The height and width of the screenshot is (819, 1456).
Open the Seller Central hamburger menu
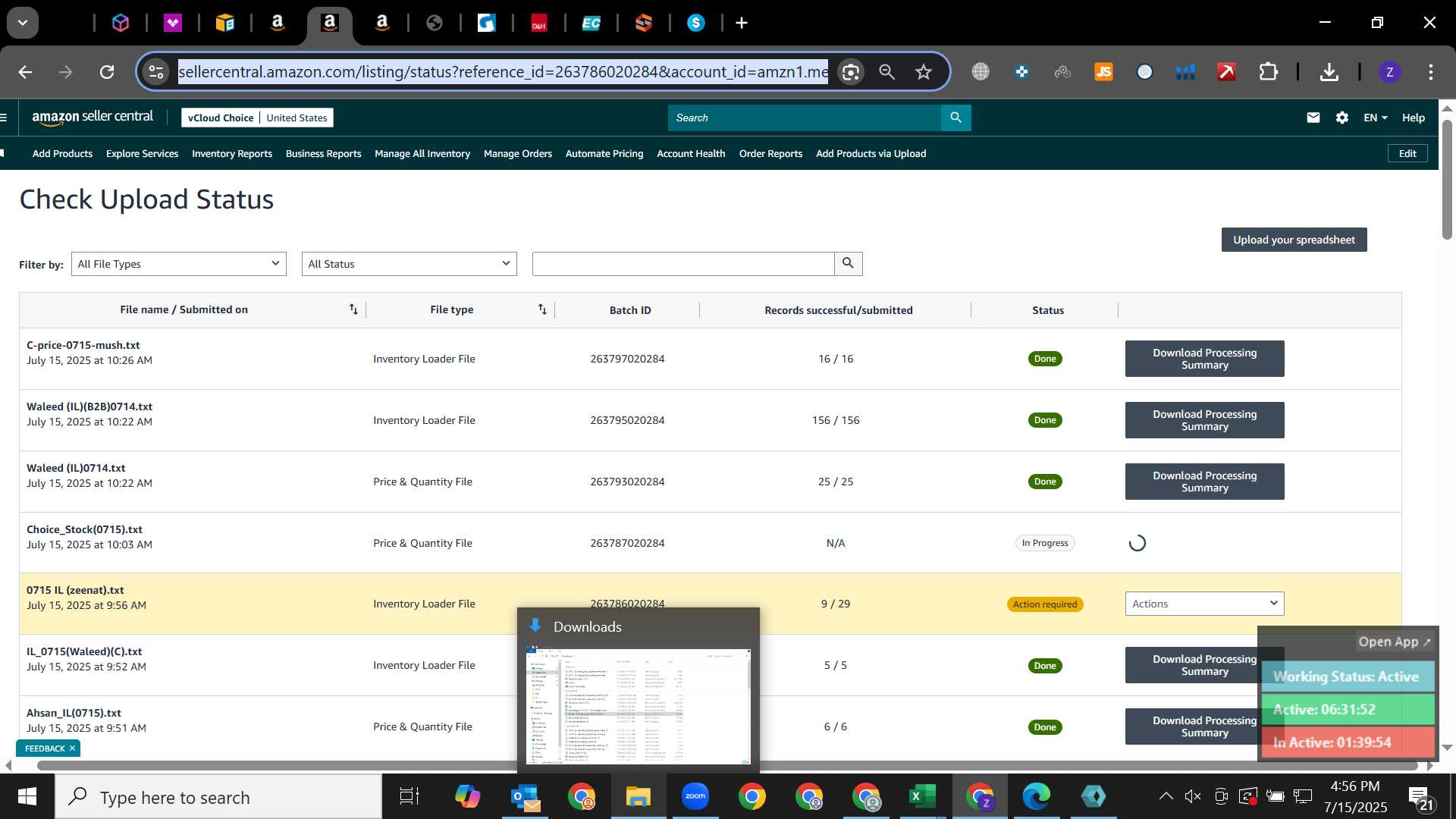(4, 118)
